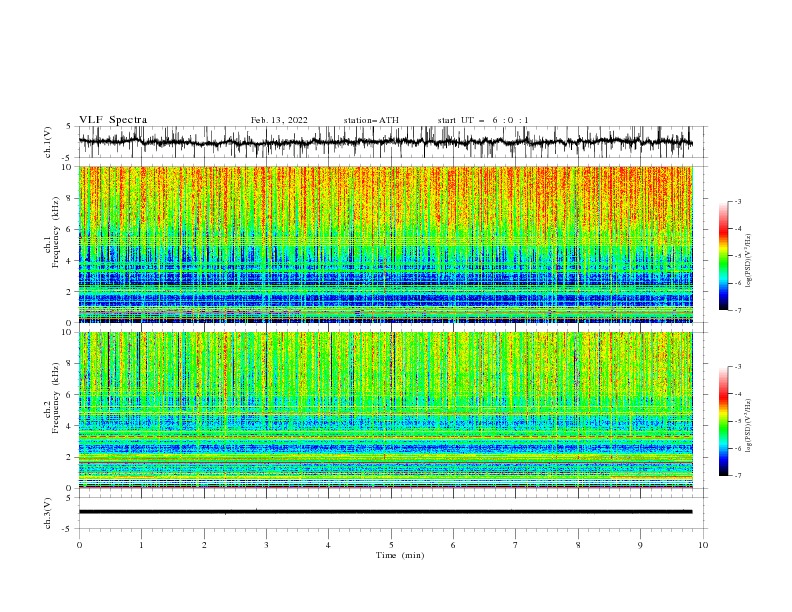Click the "-7" label on ch.2 color scale

point(738,476)
